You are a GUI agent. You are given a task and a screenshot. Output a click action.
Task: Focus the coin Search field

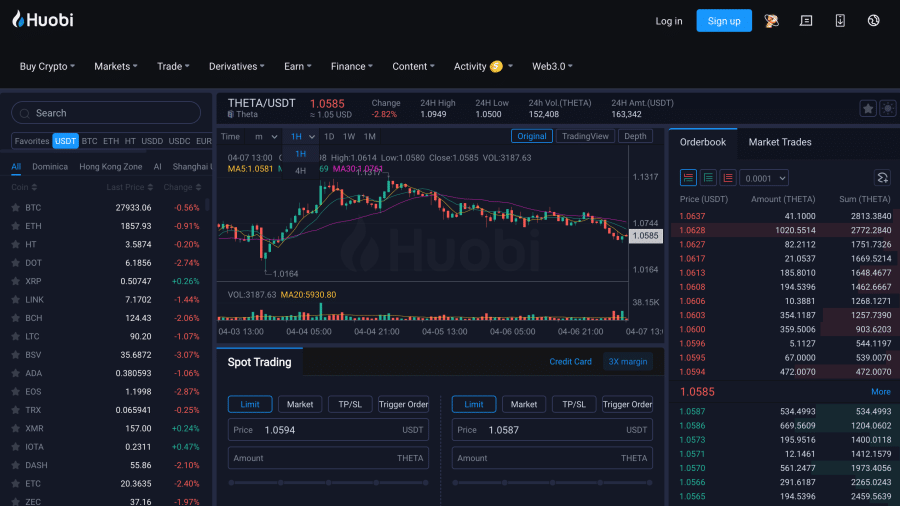(x=106, y=113)
